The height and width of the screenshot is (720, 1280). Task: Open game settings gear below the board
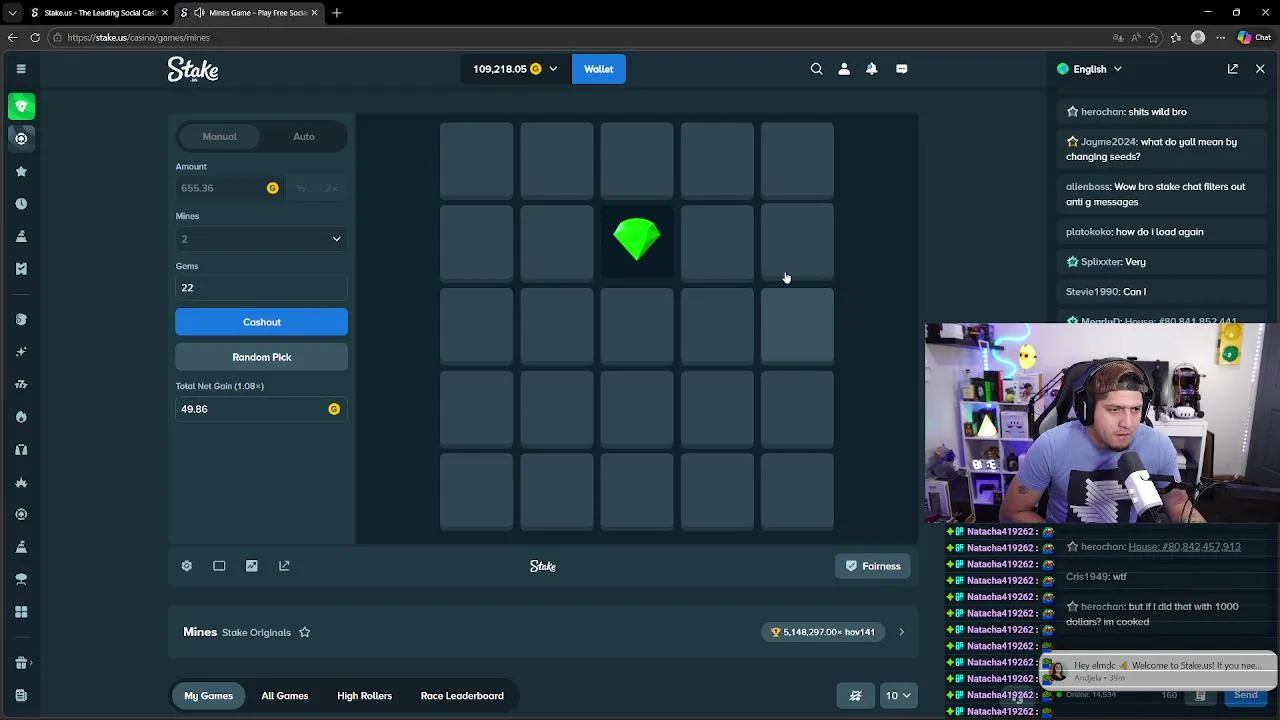186,566
